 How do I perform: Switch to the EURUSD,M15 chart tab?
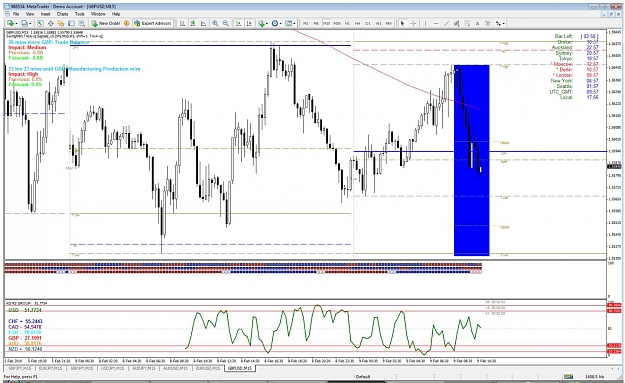pos(207,368)
